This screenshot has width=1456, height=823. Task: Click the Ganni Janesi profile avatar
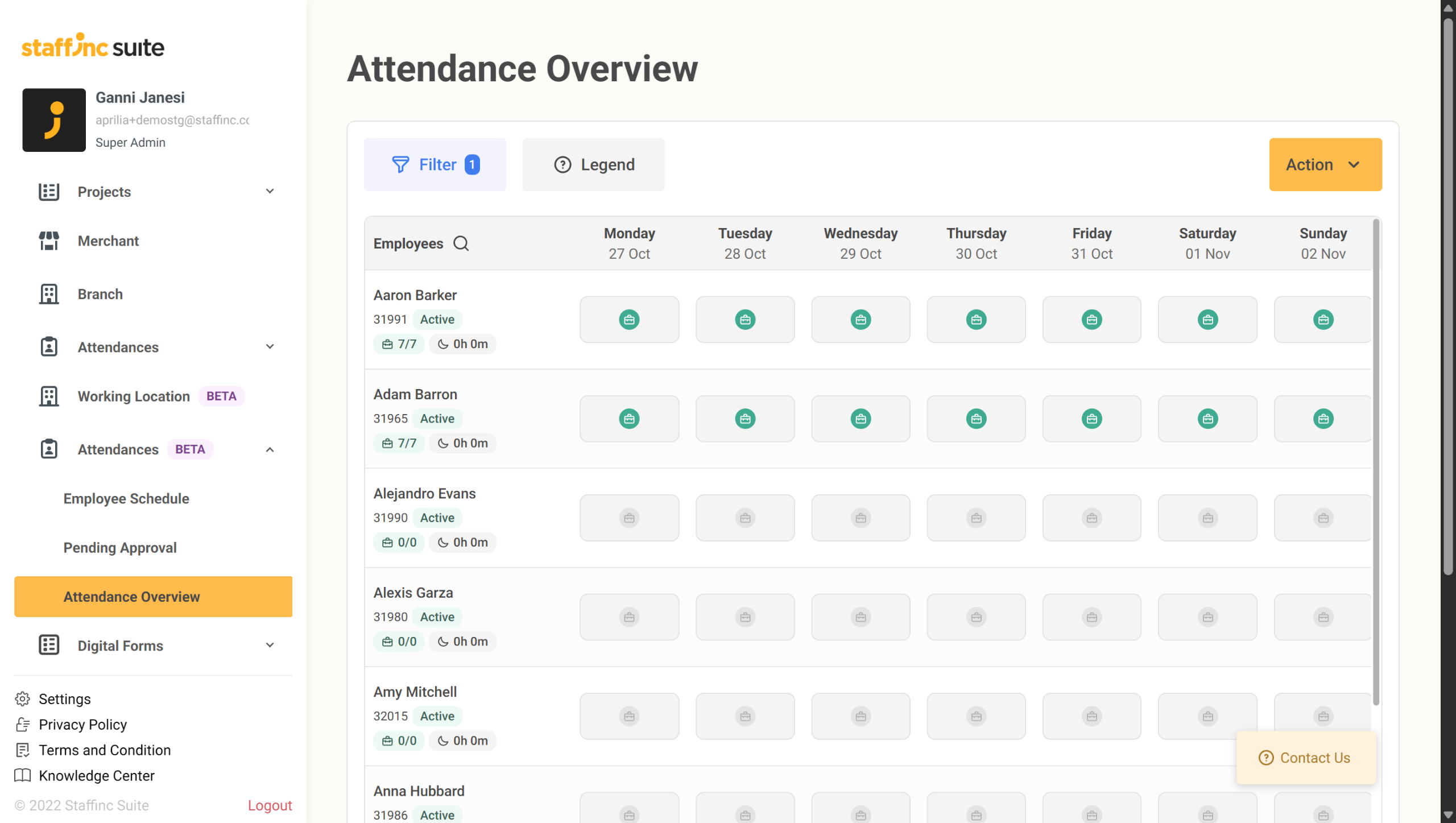pos(54,120)
